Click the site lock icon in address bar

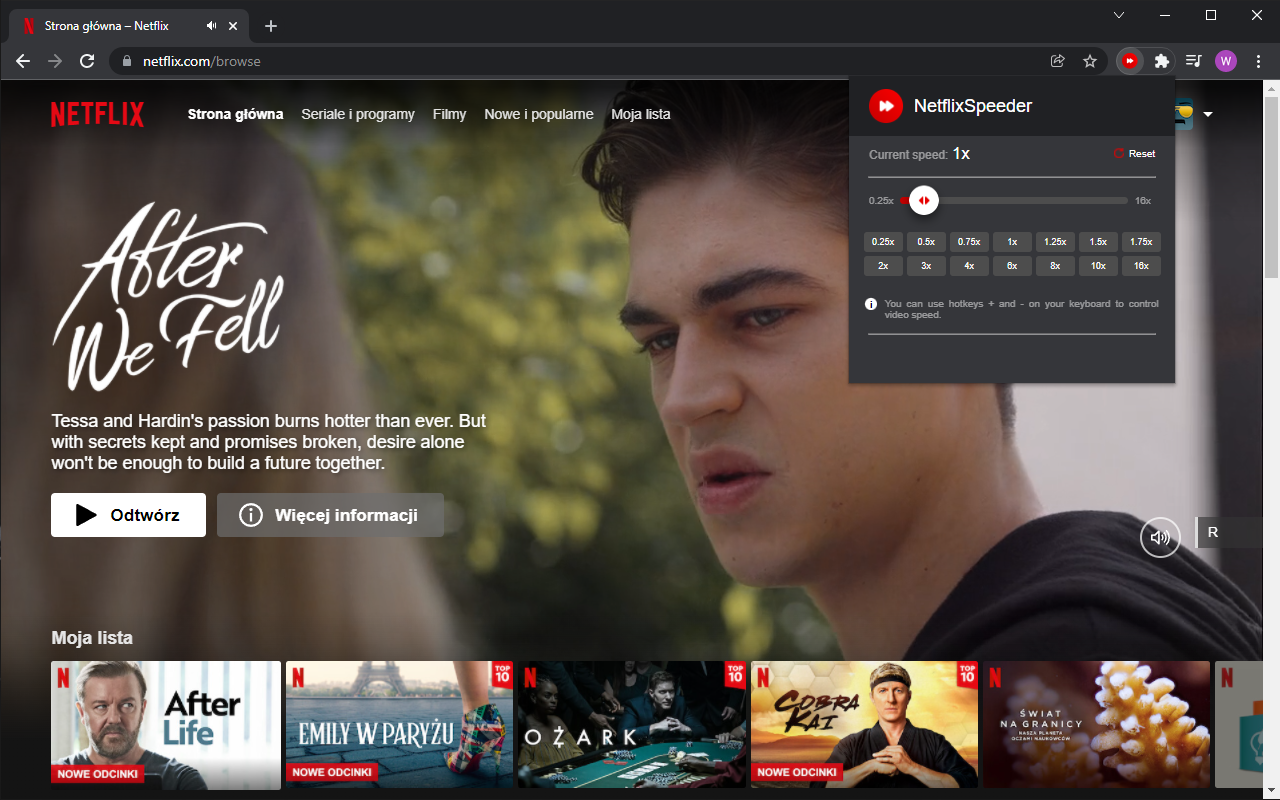[x=126, y=61]
